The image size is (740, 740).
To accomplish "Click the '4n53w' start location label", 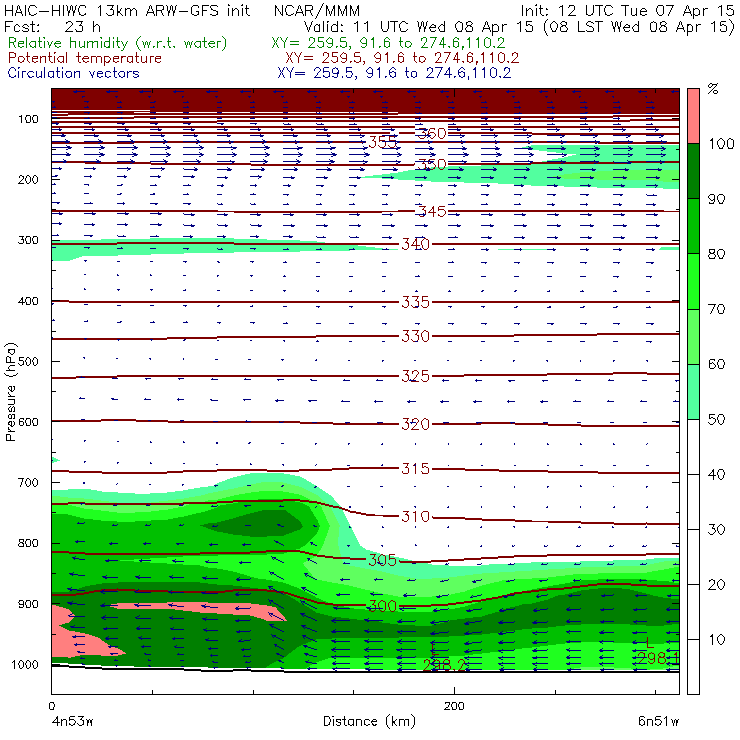I will (x=72, y=722).
